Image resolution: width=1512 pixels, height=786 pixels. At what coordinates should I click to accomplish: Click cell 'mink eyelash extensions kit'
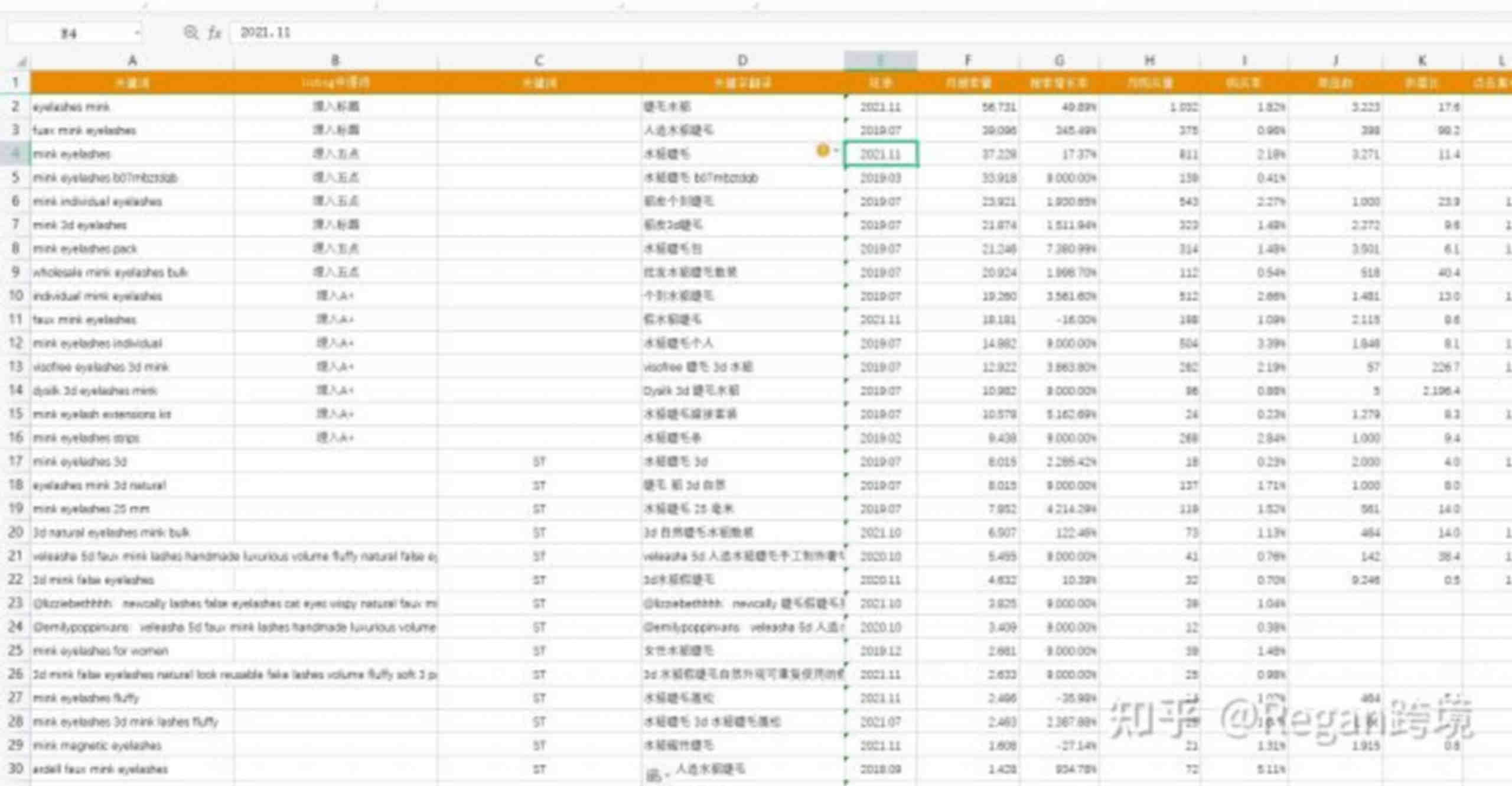pyautogui.click(x=132, y=414)
